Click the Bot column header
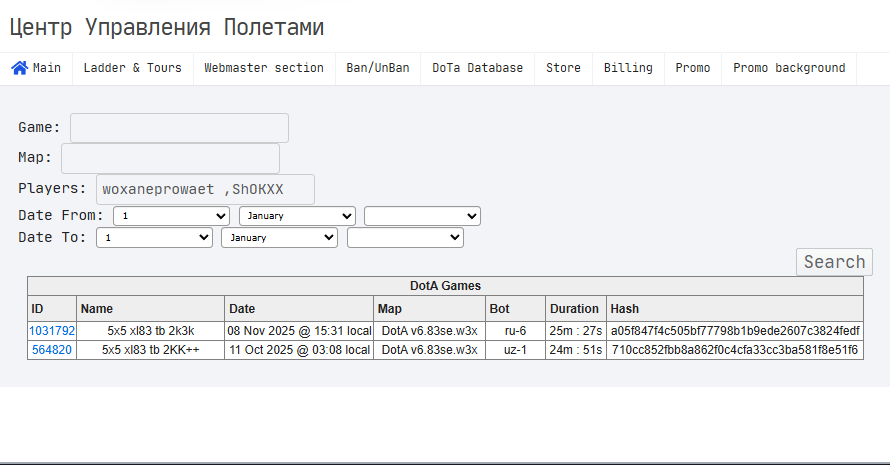Screen dimensions: 890x465 pos(515,309)
